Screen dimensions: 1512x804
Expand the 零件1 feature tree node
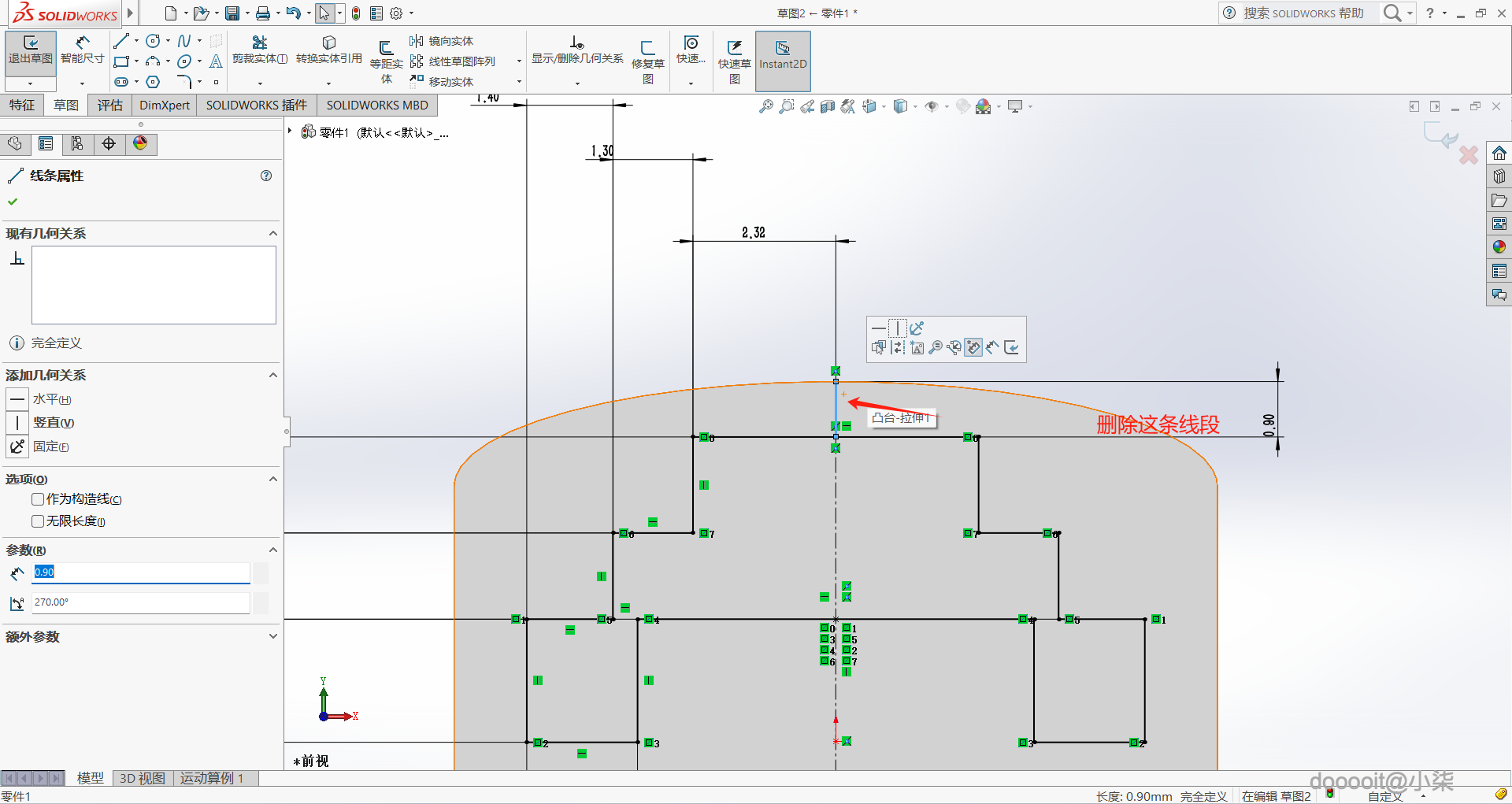tap(291, 132)
